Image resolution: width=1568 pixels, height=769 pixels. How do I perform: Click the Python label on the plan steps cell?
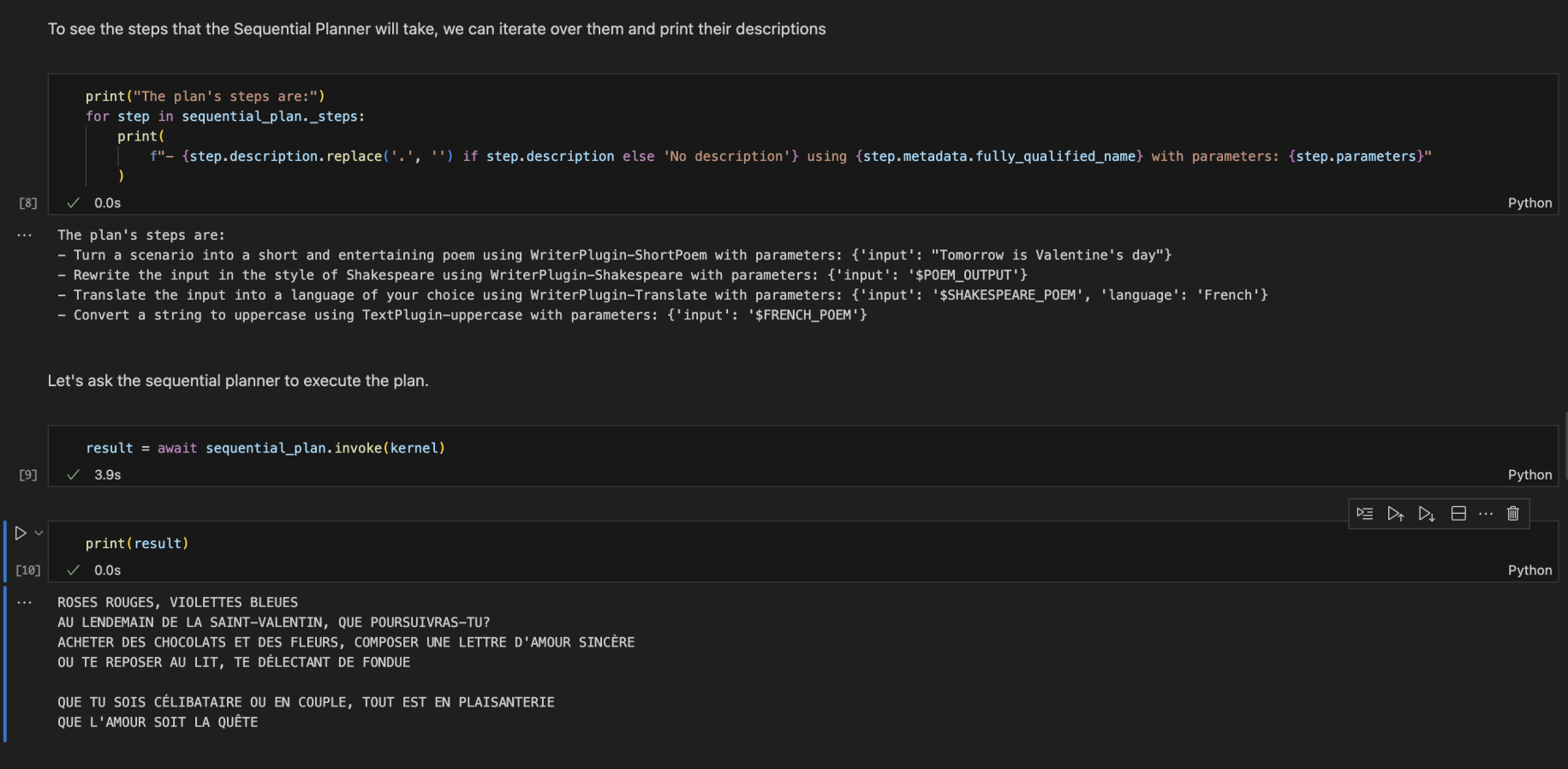pos(1529,203)
